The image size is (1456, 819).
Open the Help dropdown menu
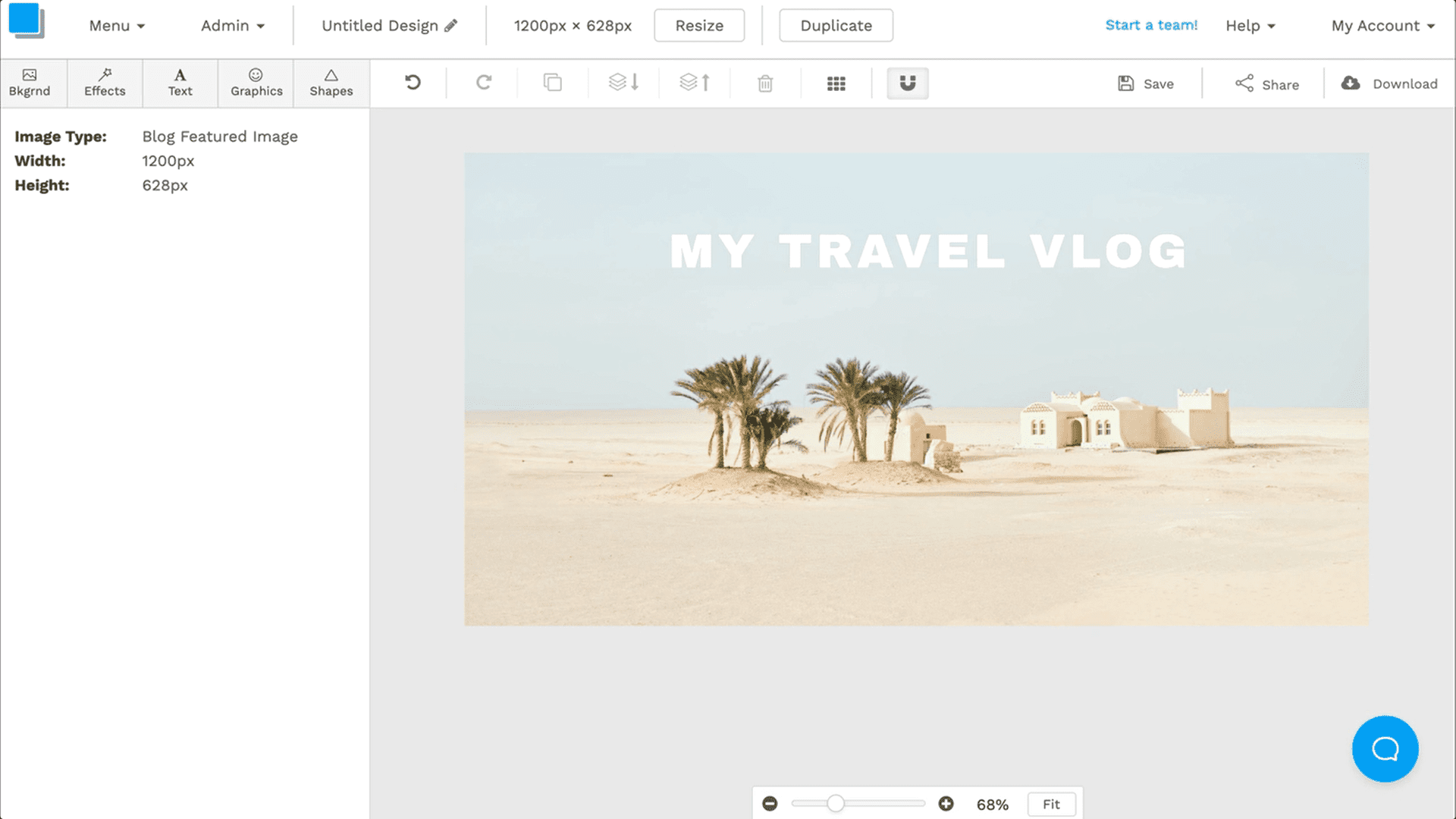click(x=1250, y=26)
